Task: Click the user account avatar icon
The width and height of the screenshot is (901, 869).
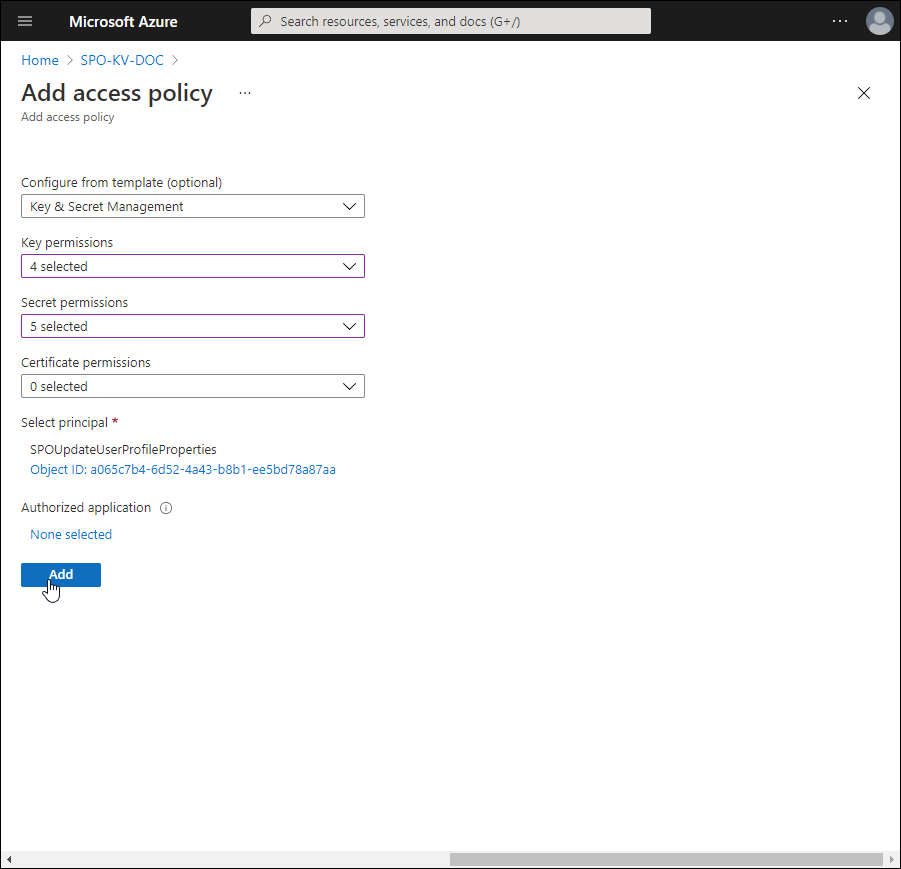Action: [879, 21]
